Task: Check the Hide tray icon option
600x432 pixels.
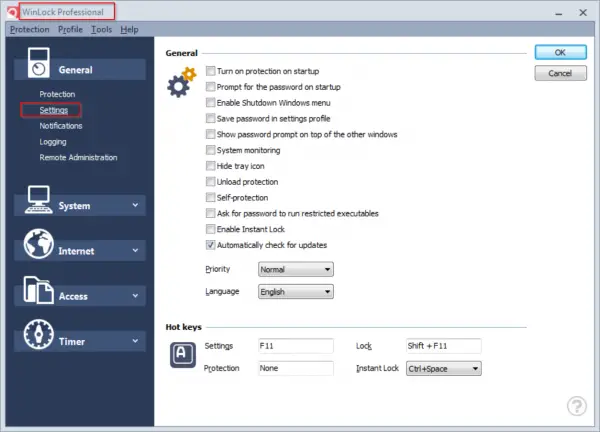Action: pos(210,166)
